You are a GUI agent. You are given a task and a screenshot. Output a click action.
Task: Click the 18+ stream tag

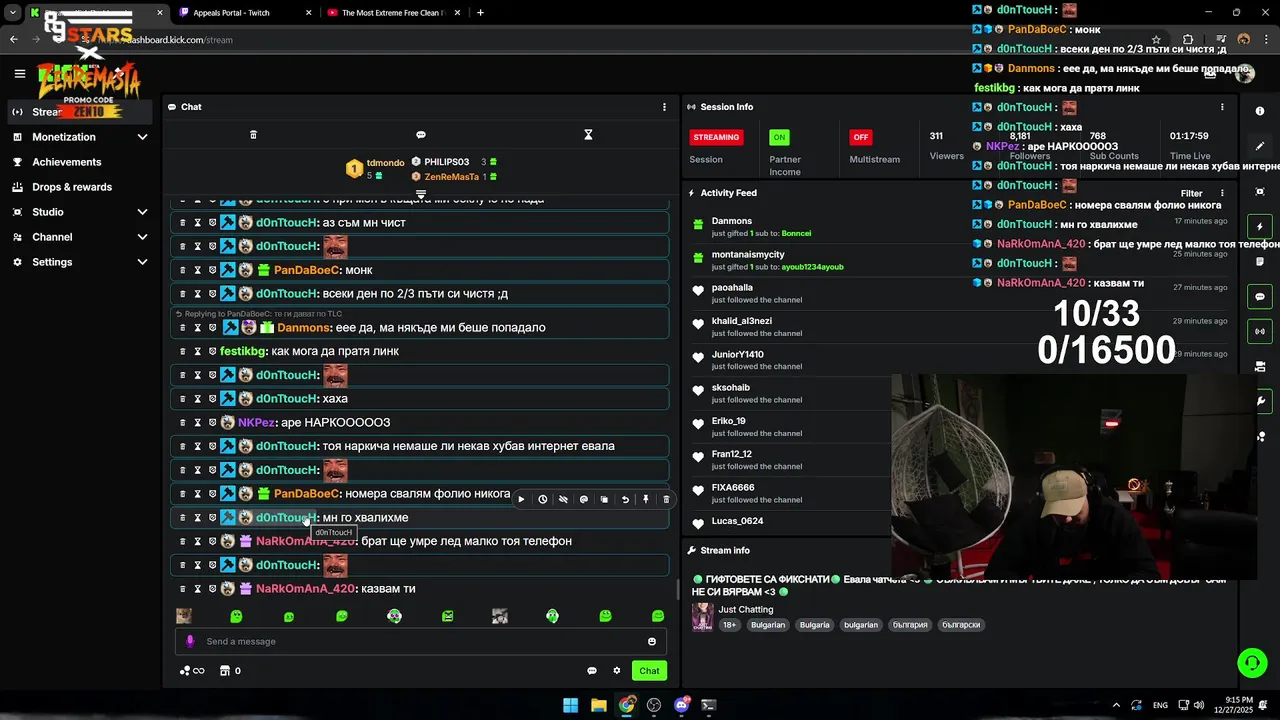(x=730, y=625)
